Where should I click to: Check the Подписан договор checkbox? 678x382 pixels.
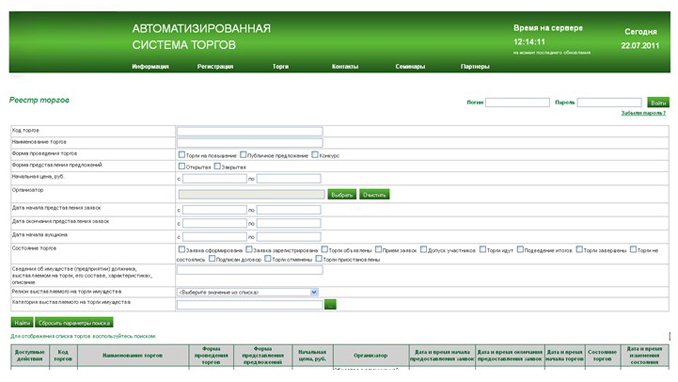[211, 259]
